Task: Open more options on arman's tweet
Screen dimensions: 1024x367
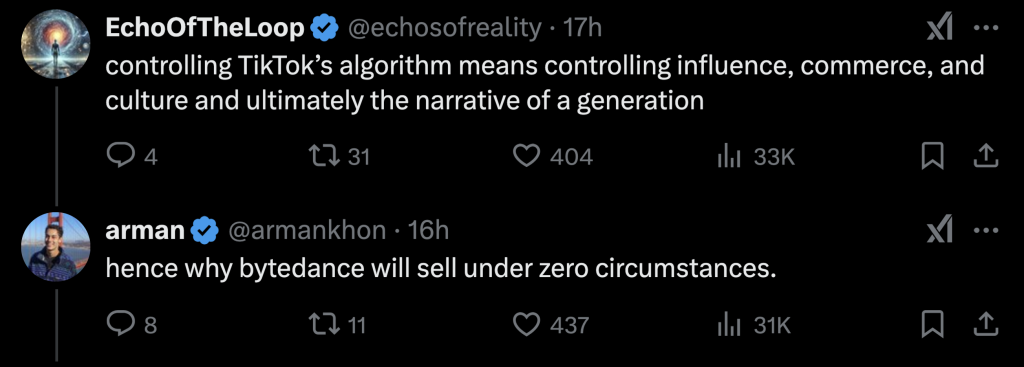Action: 987,231
